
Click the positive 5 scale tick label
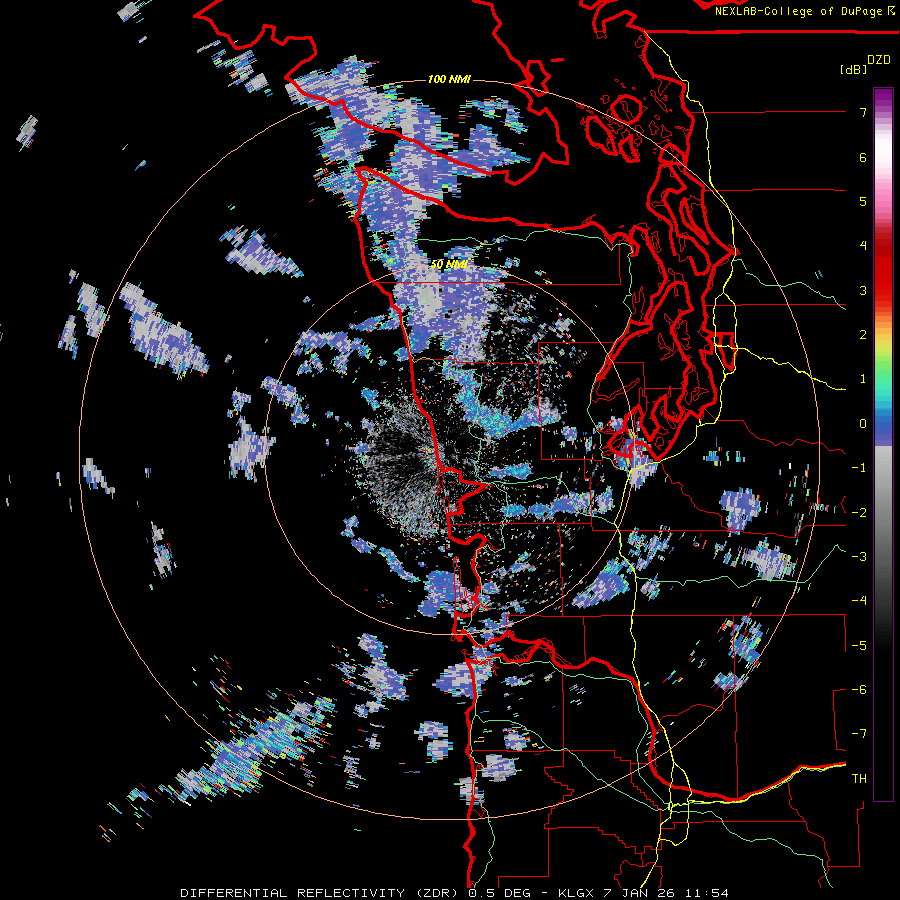(x=863, y=201)
